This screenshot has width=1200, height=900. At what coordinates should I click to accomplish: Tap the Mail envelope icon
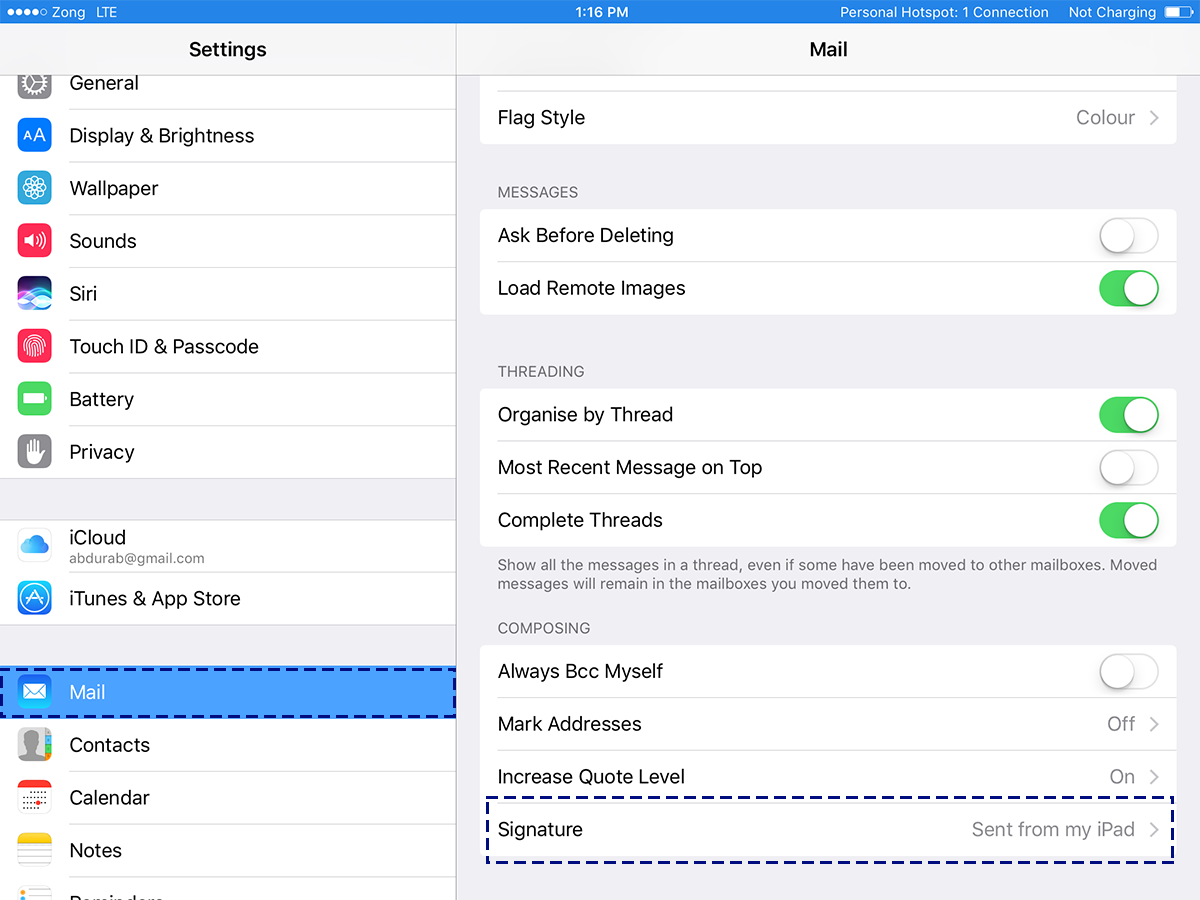[x=35, y=692]
